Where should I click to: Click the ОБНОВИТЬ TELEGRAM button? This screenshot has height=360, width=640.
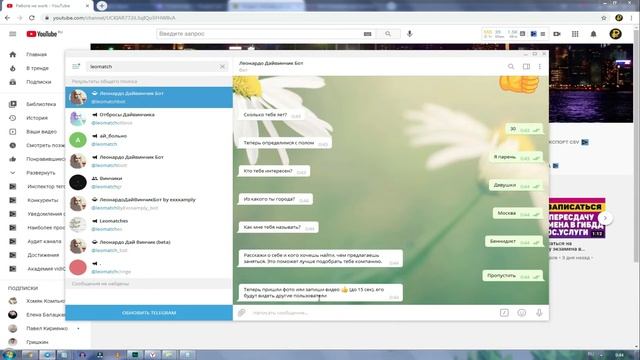[149, 313]
